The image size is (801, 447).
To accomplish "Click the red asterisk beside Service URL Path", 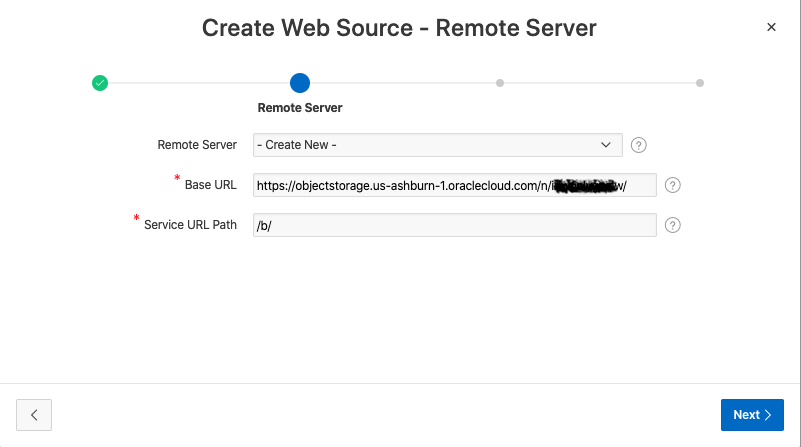I will pyautogui.click(x=137, y=218).
